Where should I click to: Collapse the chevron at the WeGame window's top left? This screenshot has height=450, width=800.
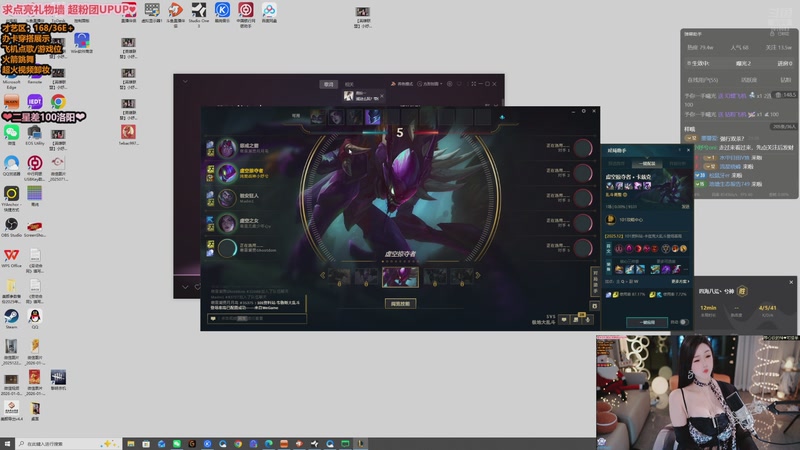click(185, 82)
